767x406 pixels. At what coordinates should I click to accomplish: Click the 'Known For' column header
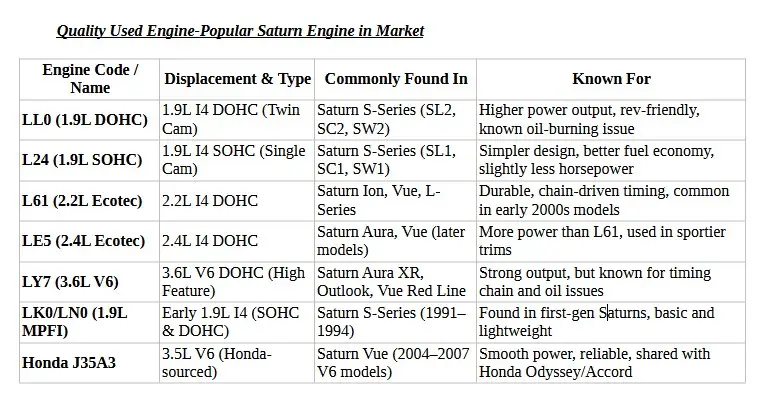click(611, 79)
